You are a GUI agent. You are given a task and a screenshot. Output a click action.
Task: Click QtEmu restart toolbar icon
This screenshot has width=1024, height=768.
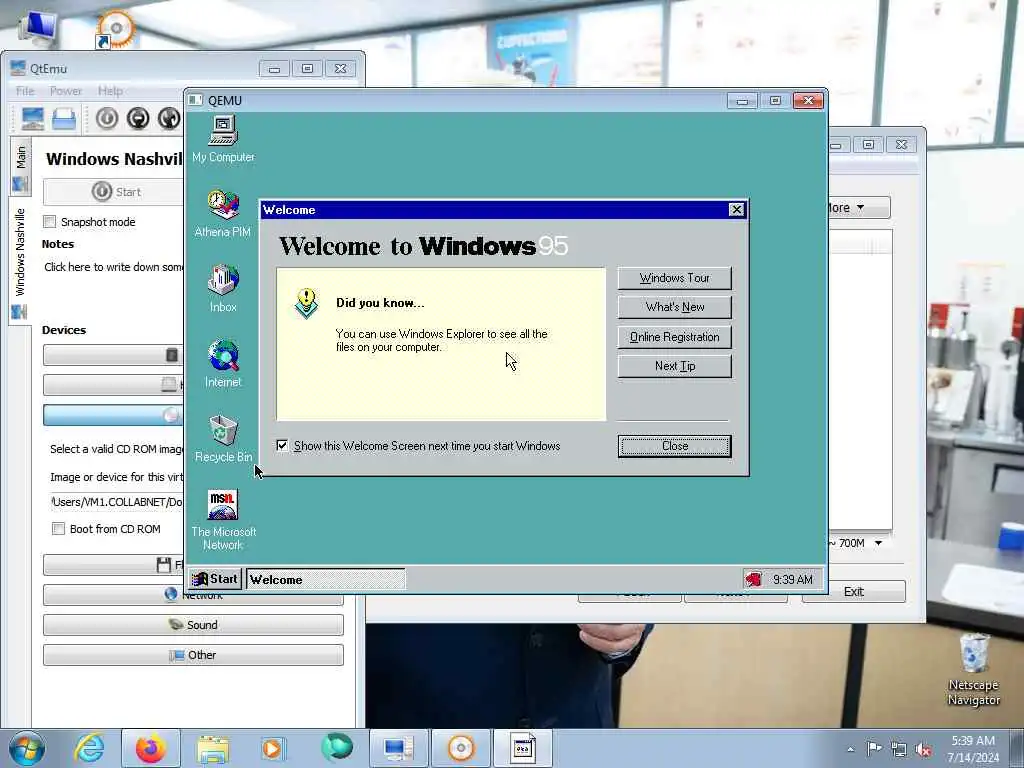(169, 118)
